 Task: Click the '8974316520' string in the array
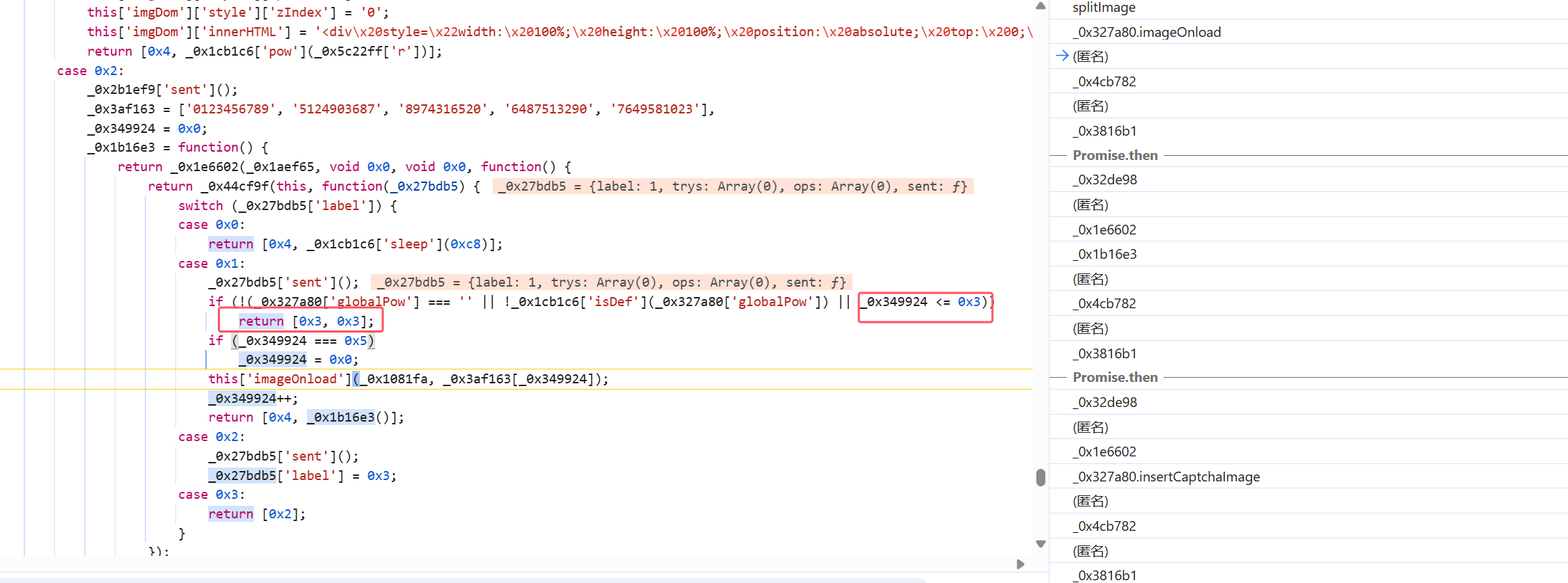(443, 109)
